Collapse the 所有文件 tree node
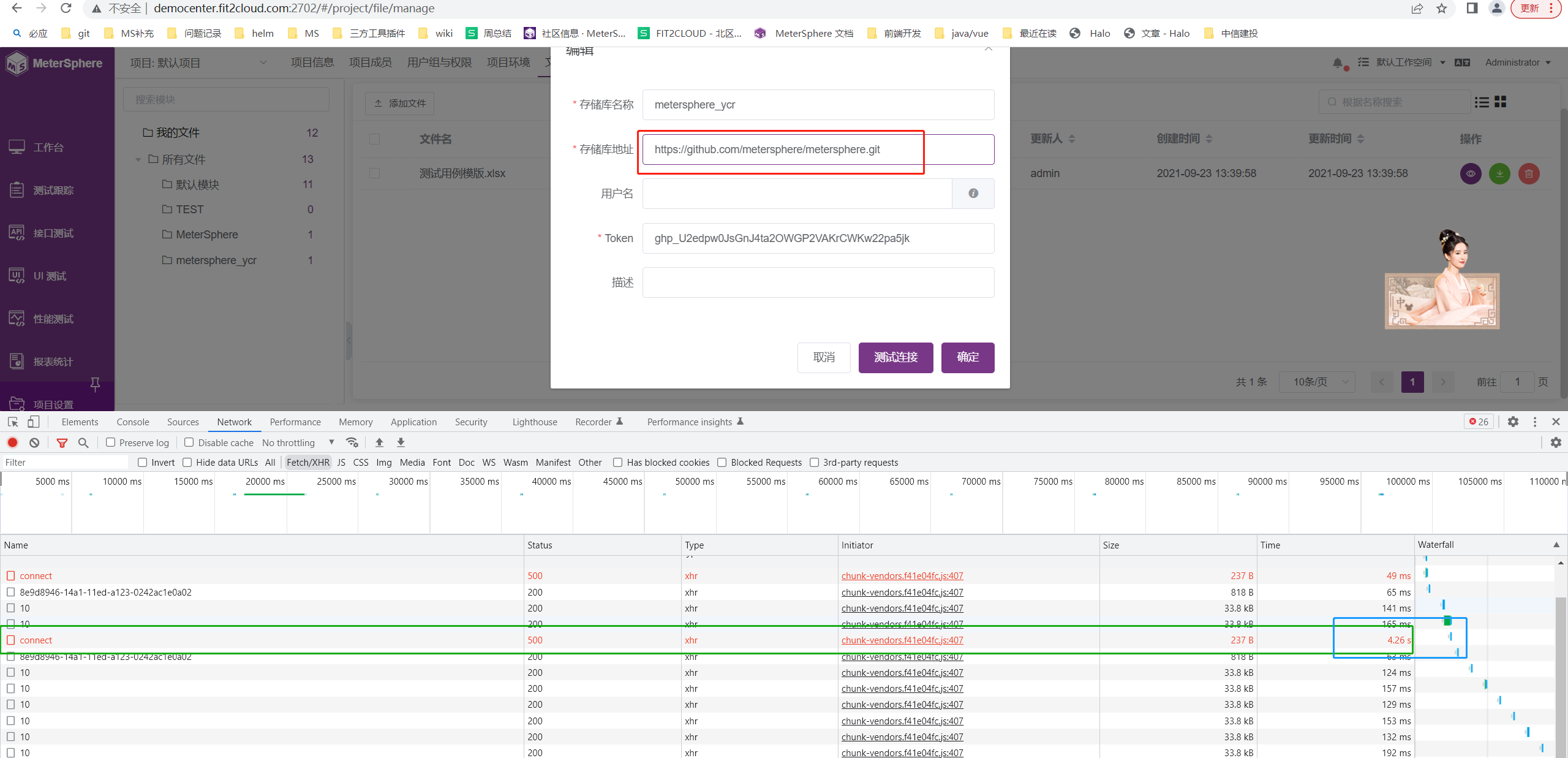This screenshot has width=1568, height=758. coord(138,159)
